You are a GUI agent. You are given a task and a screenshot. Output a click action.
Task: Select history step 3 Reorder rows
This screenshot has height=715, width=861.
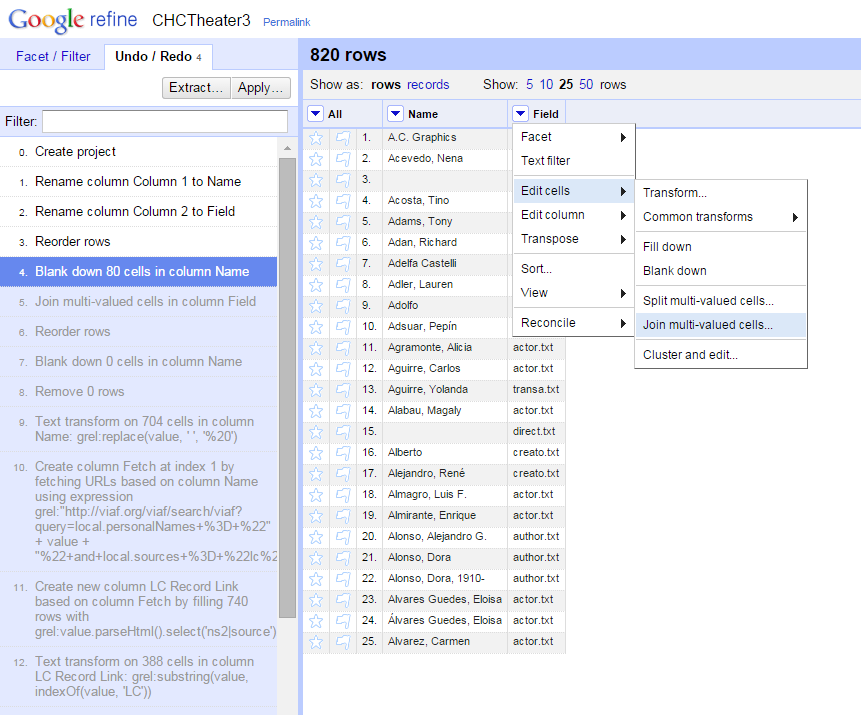[138, 242]
